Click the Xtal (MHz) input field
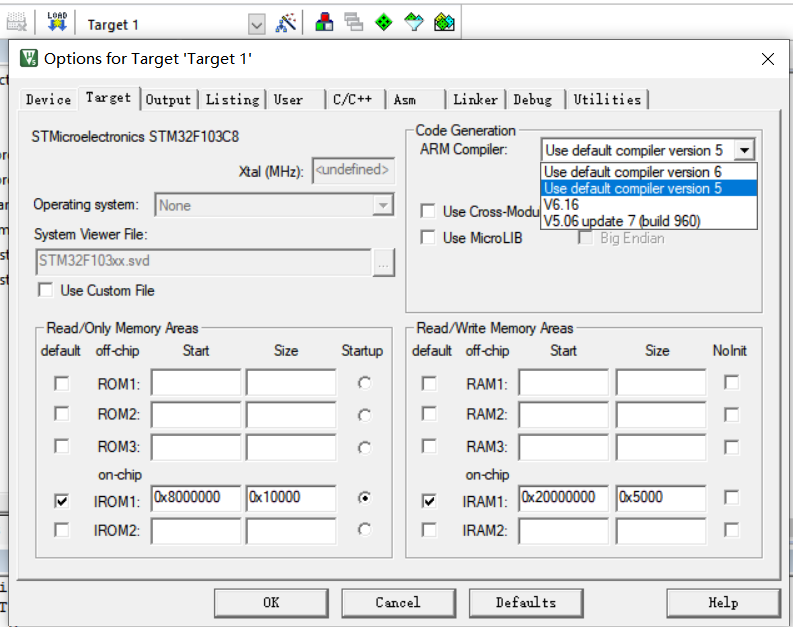Image resolution: width=793 pixels, height=627 pixels. [353, 170]
